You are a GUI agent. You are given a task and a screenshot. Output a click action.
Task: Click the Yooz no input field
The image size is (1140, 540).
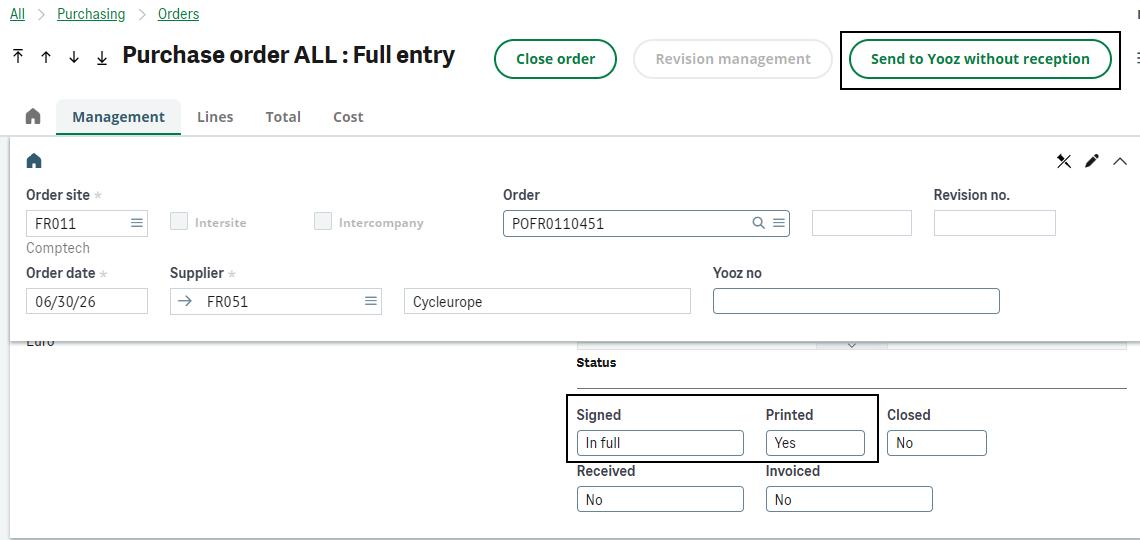[856, 301]
